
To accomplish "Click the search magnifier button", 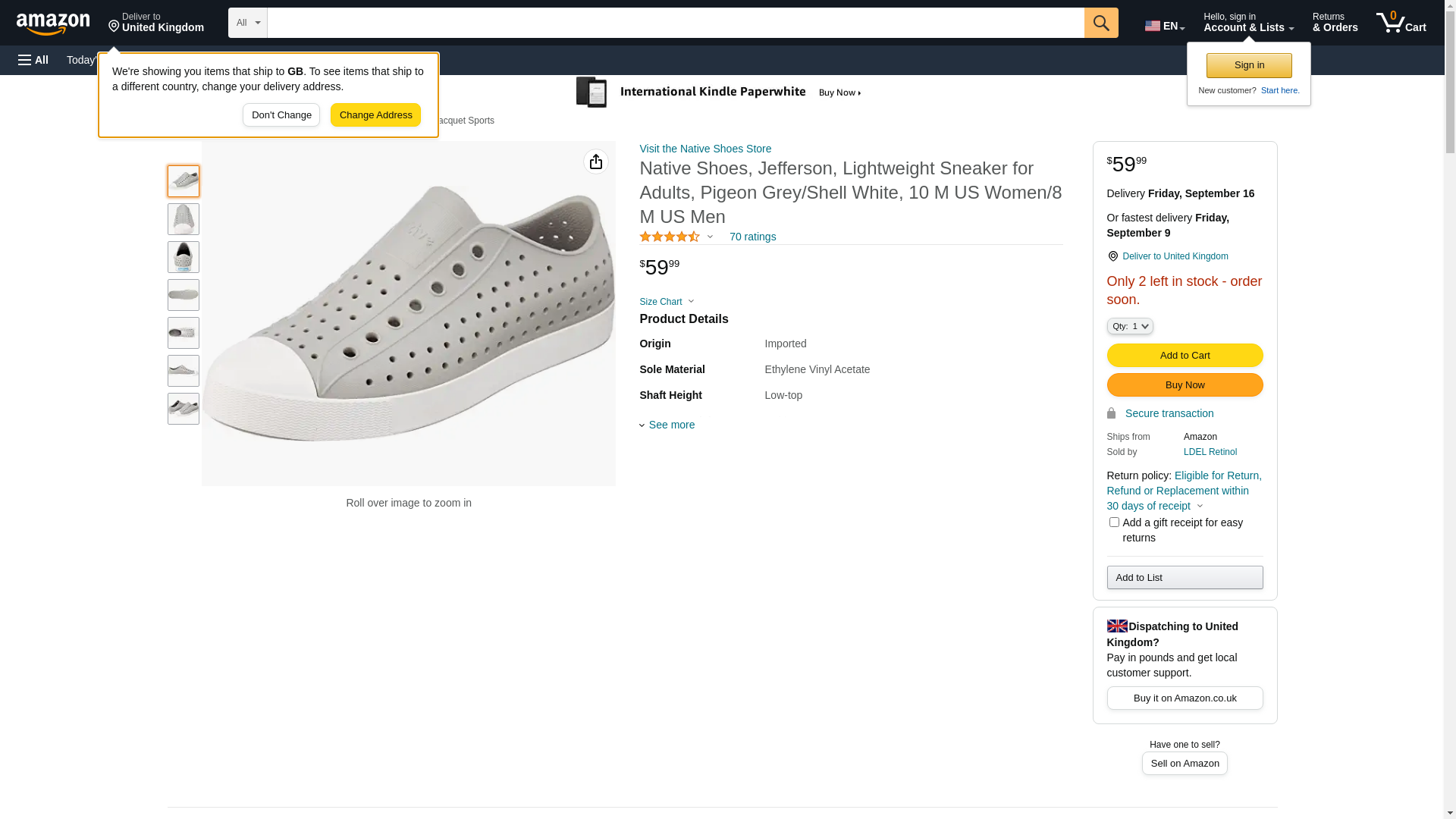I will pos(1101,23).
